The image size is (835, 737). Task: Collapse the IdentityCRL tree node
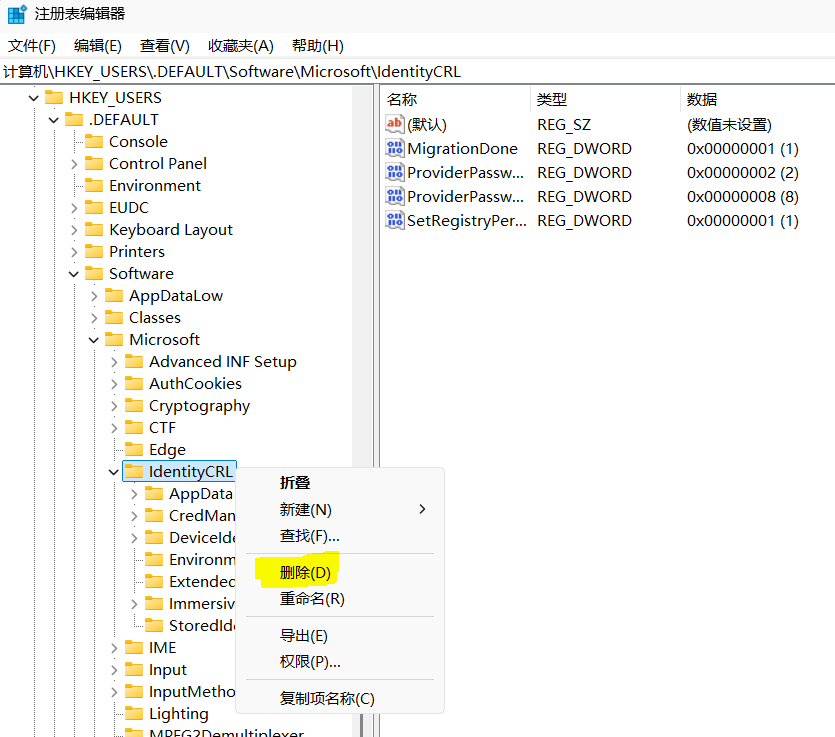(x=114, y=472)
